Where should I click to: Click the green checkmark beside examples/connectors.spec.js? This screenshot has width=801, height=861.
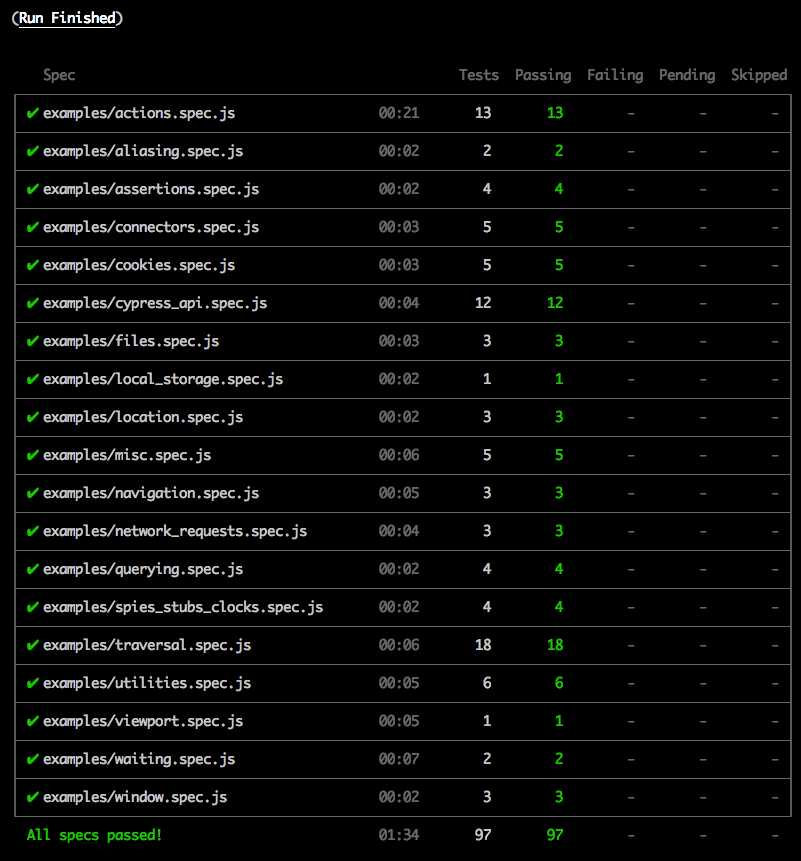32,227
